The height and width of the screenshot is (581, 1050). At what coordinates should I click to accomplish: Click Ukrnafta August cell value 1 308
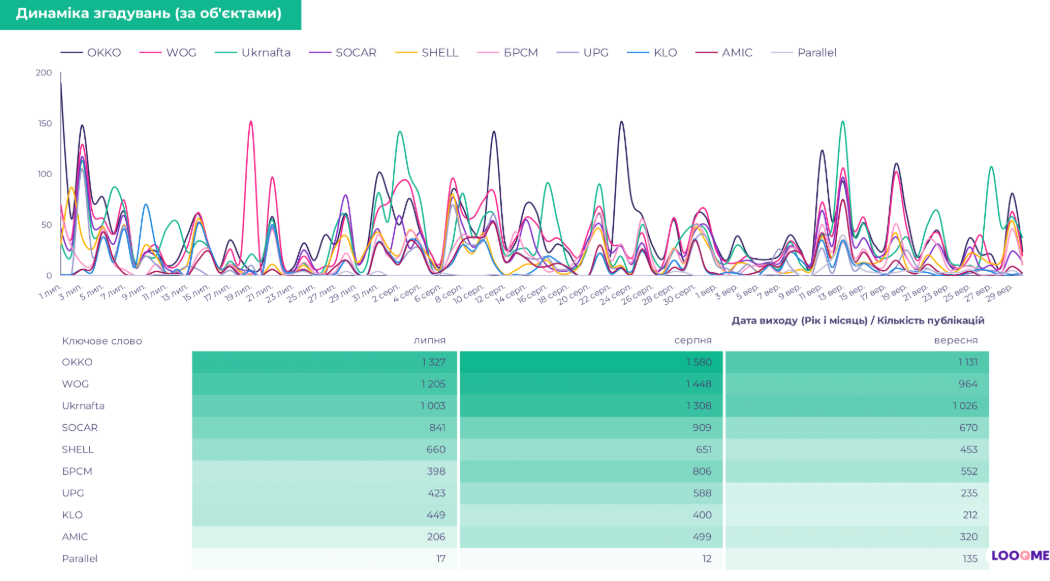coord(698,406)
